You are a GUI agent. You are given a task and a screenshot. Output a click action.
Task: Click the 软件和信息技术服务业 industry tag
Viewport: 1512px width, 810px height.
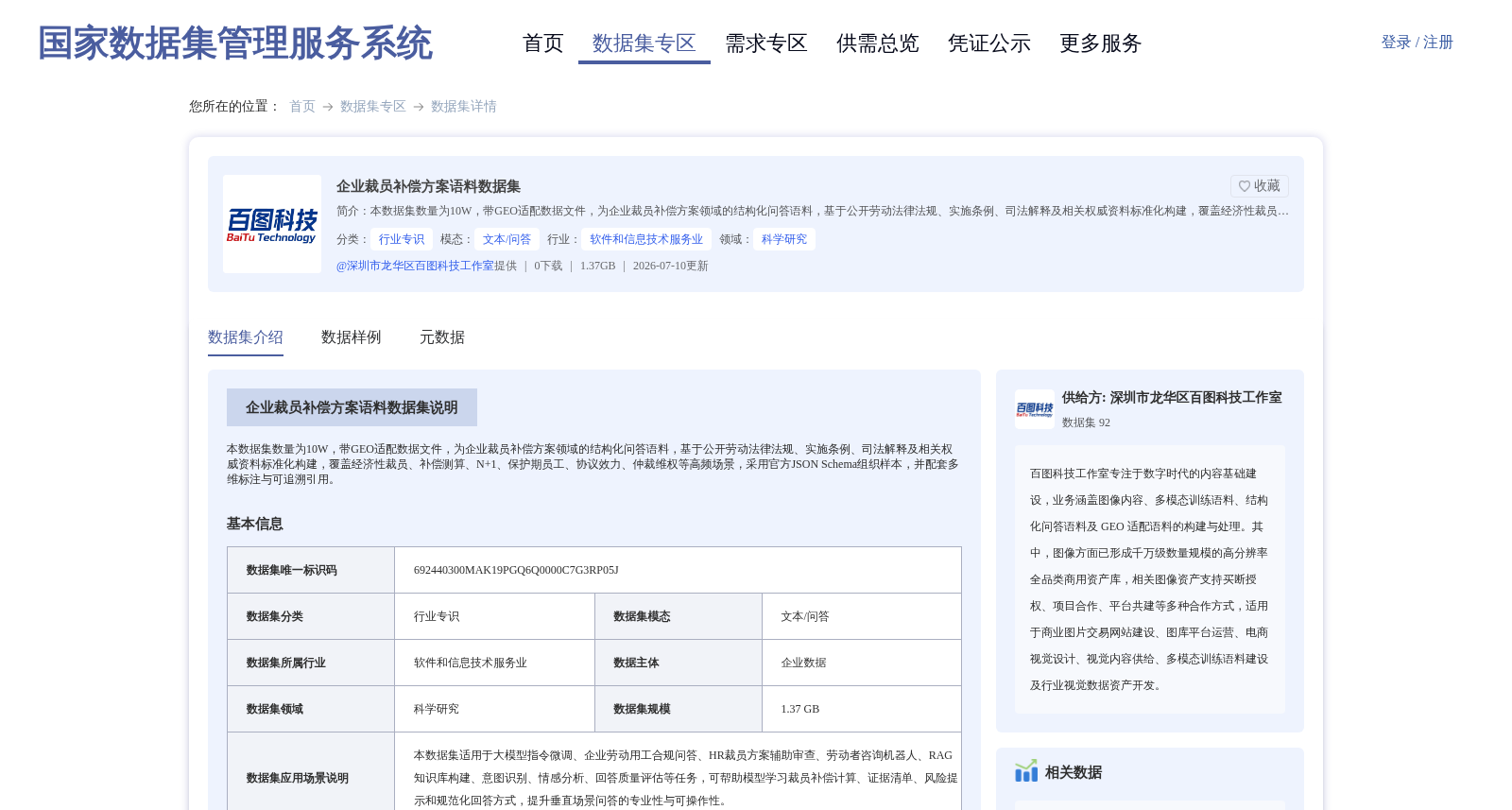[647, 239]
